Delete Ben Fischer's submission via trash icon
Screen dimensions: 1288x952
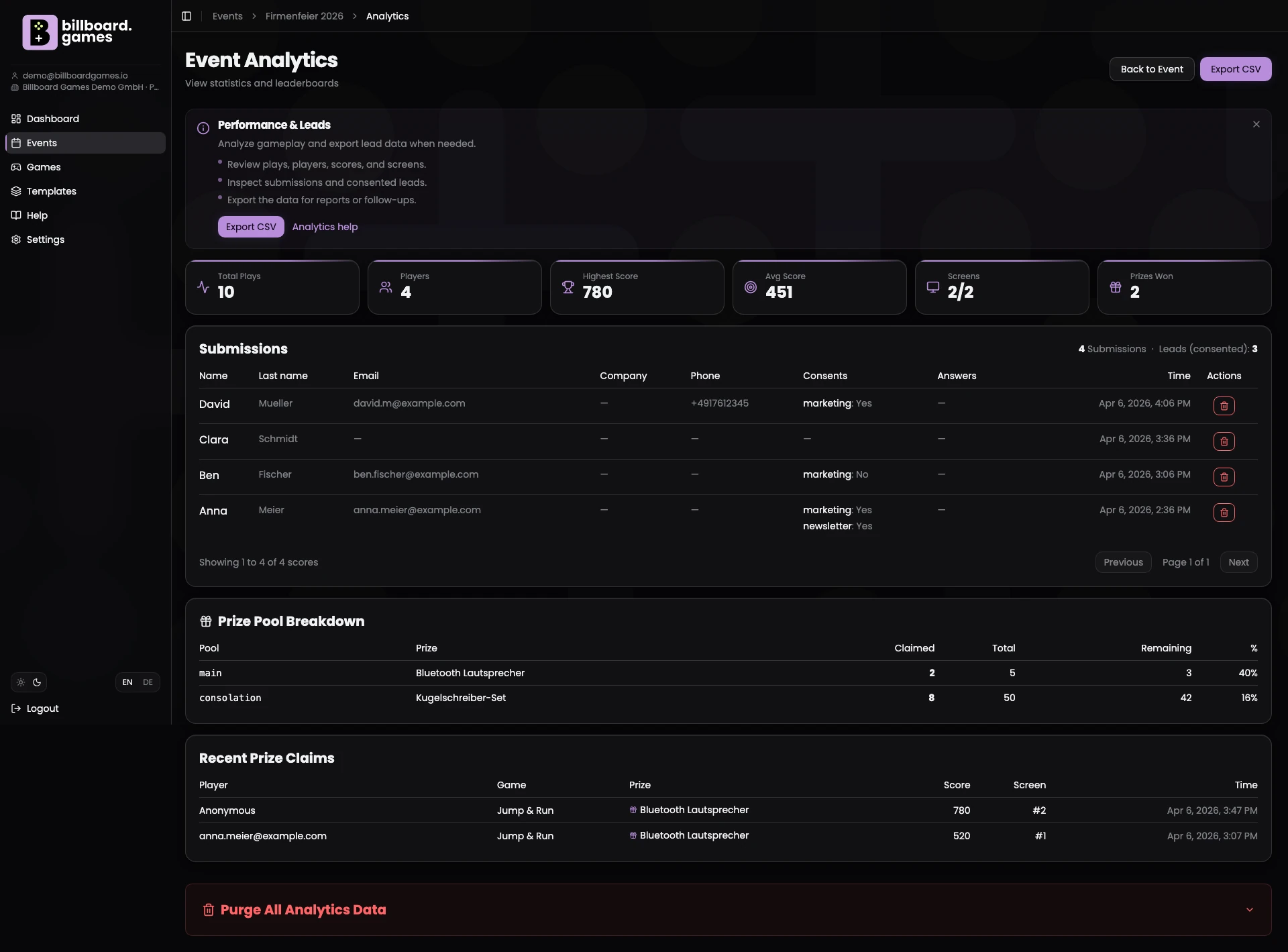click(1224, 476)
